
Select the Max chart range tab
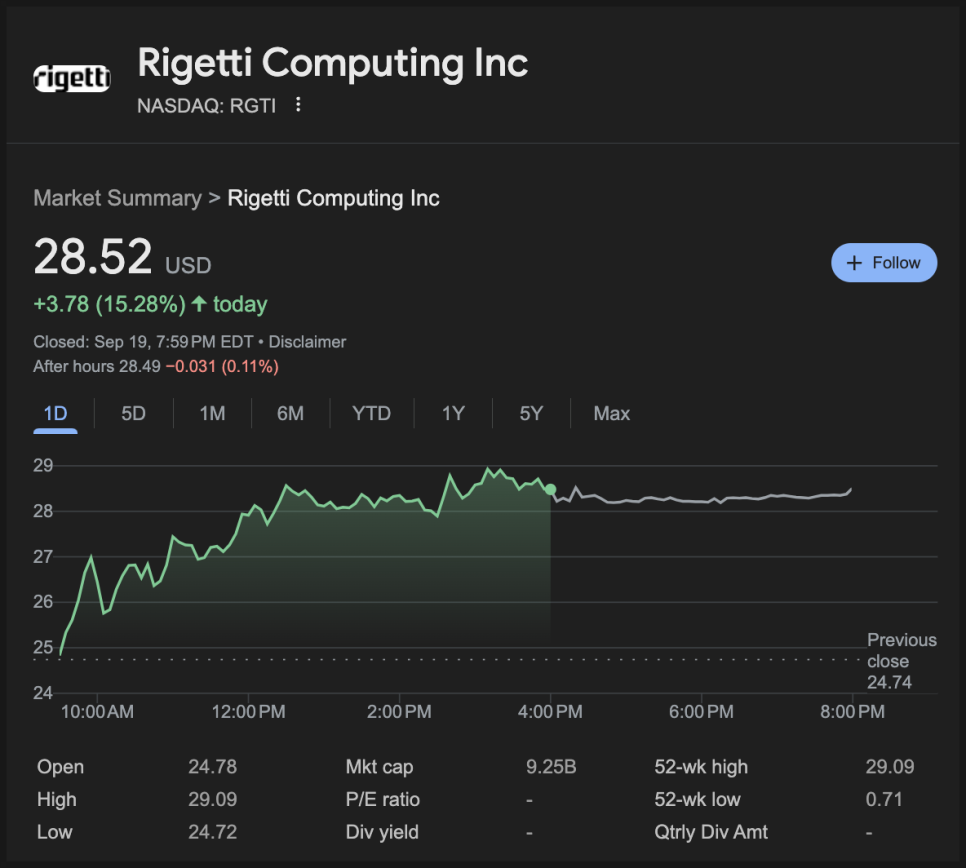click(611, 413)
